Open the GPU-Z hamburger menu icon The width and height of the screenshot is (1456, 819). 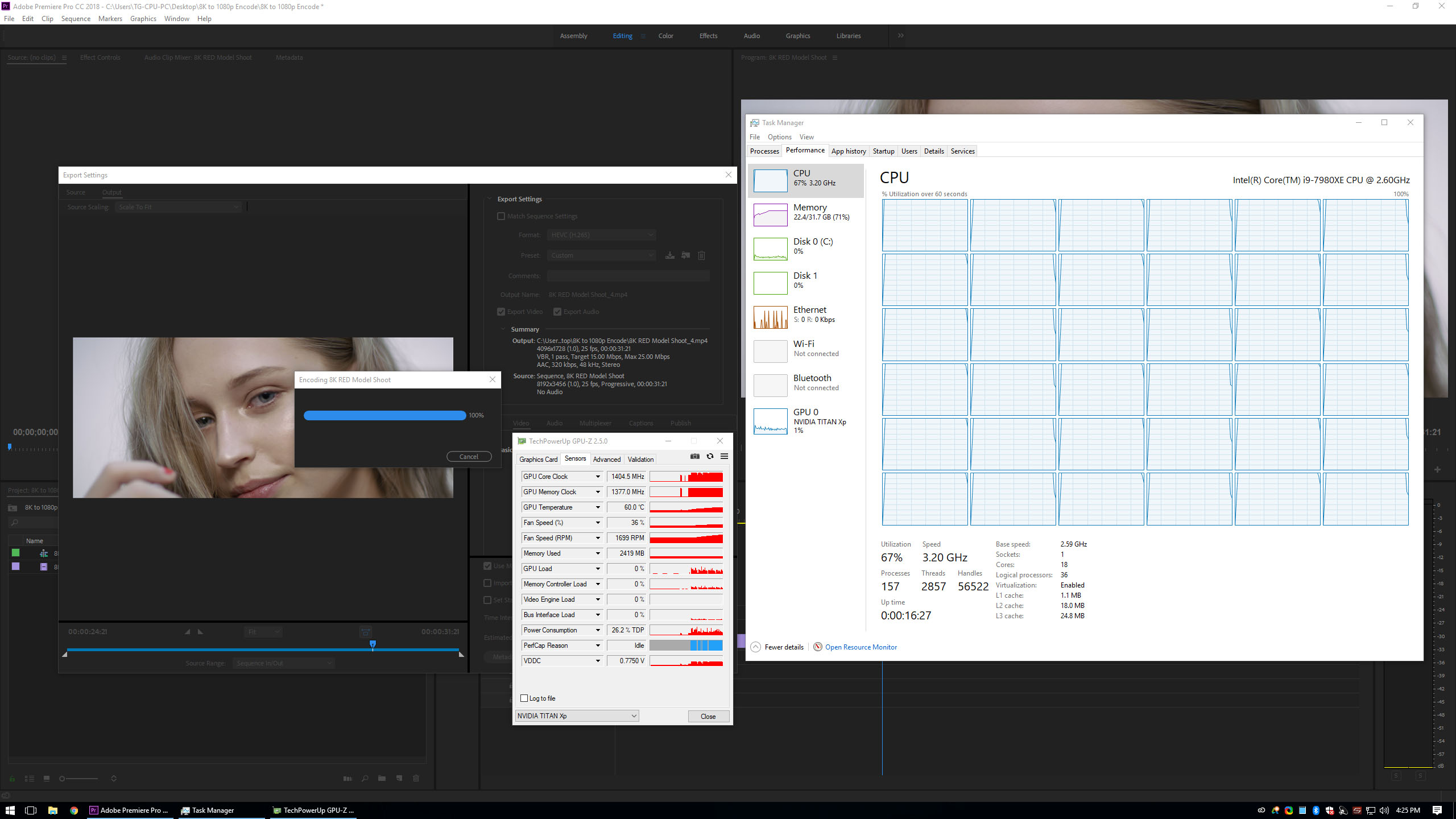pos(724,456)
